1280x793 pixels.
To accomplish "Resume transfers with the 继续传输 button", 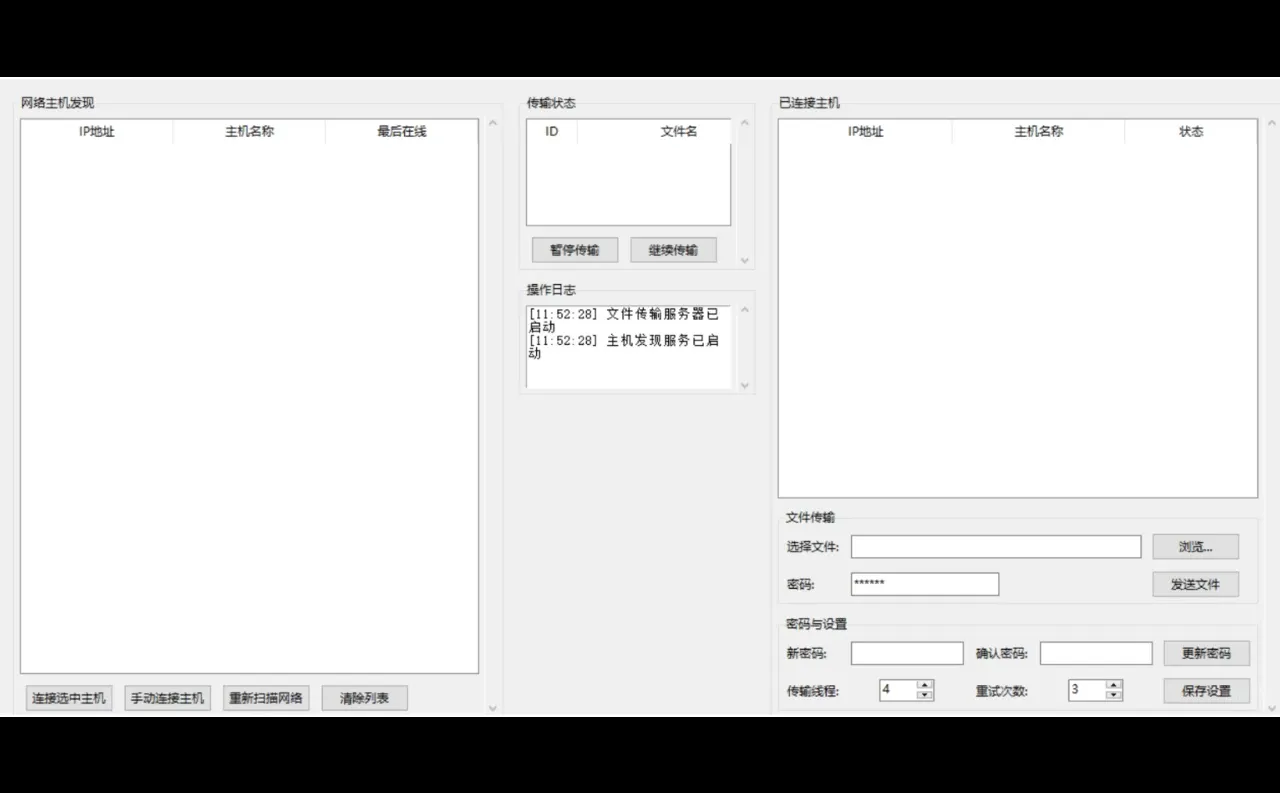I will point(673,249).
